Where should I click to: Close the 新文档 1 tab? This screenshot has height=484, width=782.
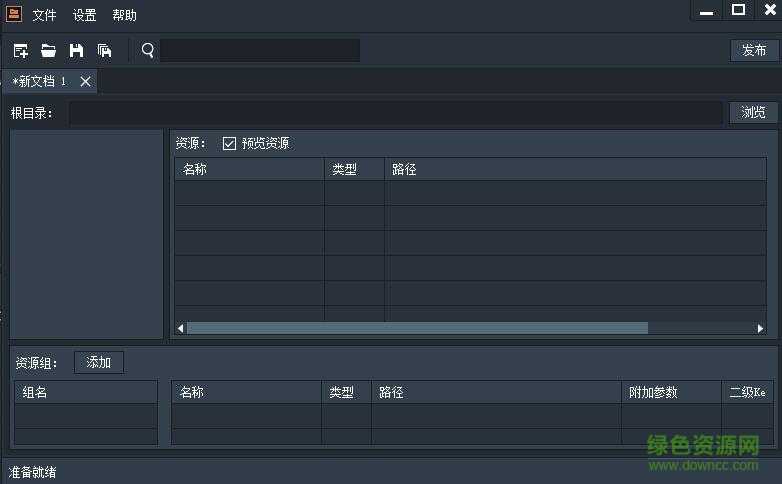coord(86,81)
